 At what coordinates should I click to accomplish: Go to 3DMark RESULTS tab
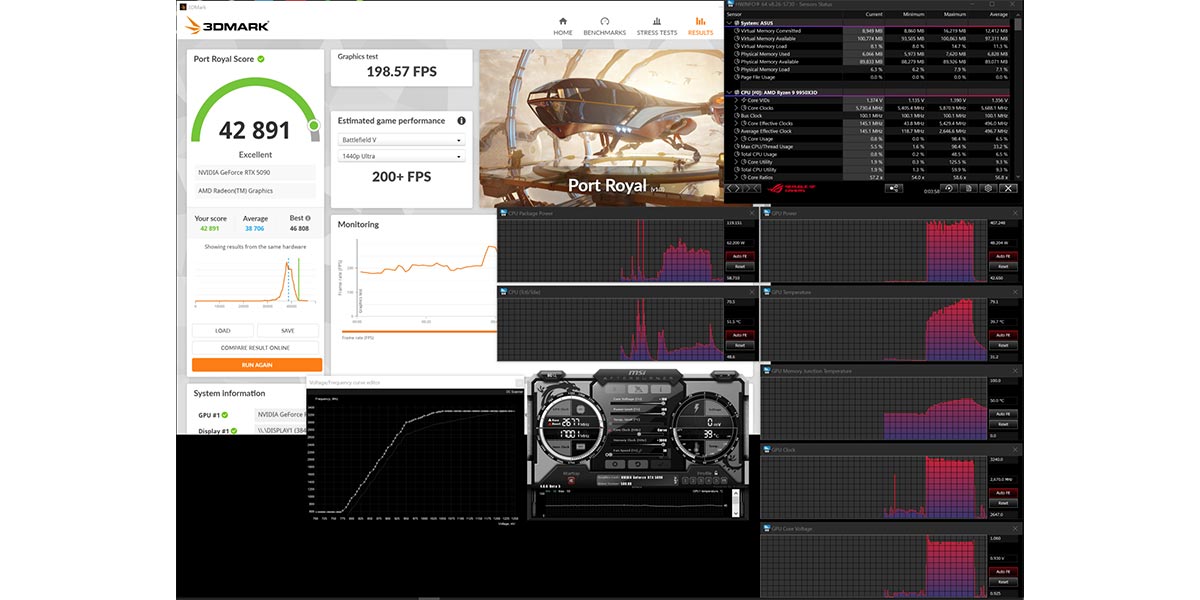[700, 25]
